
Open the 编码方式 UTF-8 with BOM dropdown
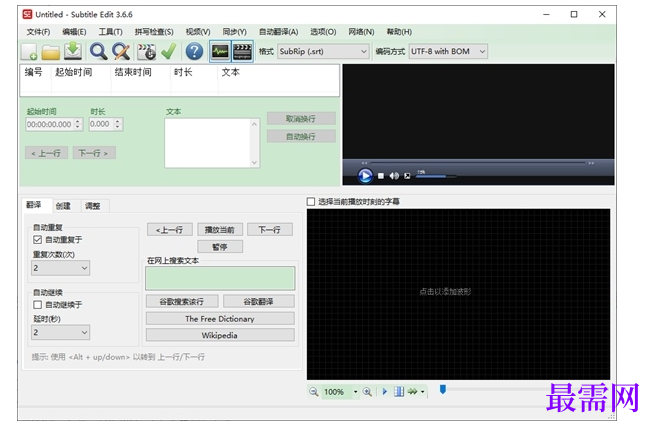coord(448,52)
